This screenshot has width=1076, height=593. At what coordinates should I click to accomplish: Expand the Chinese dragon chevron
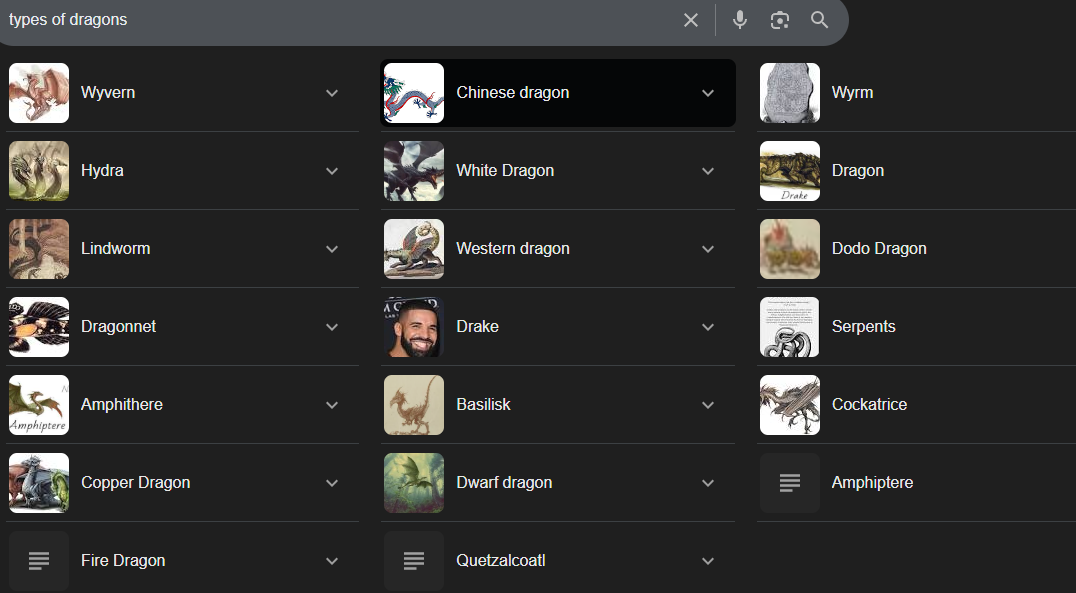pyautogui.click(x=708, y=93)
